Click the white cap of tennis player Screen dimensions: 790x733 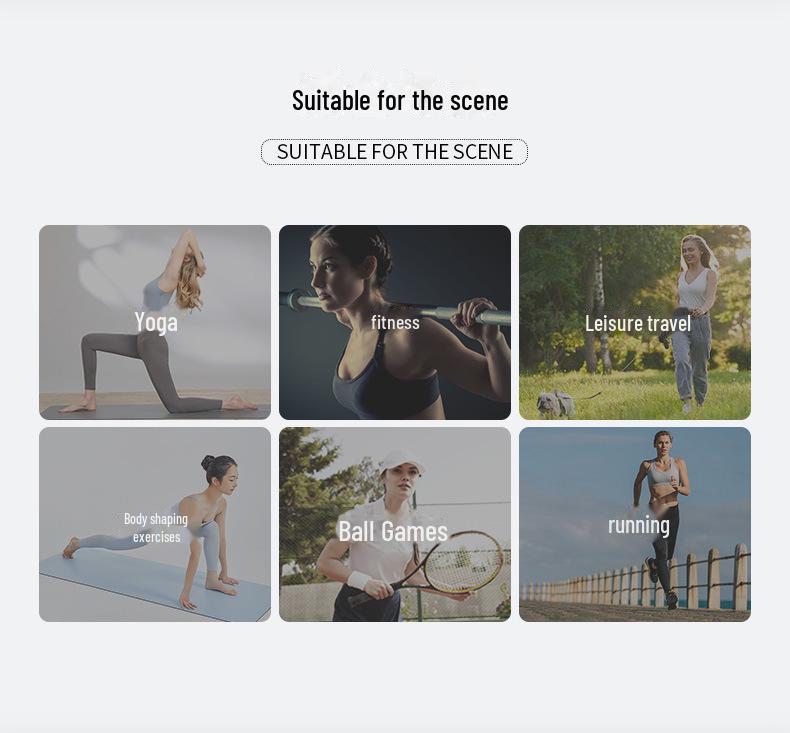402,462
